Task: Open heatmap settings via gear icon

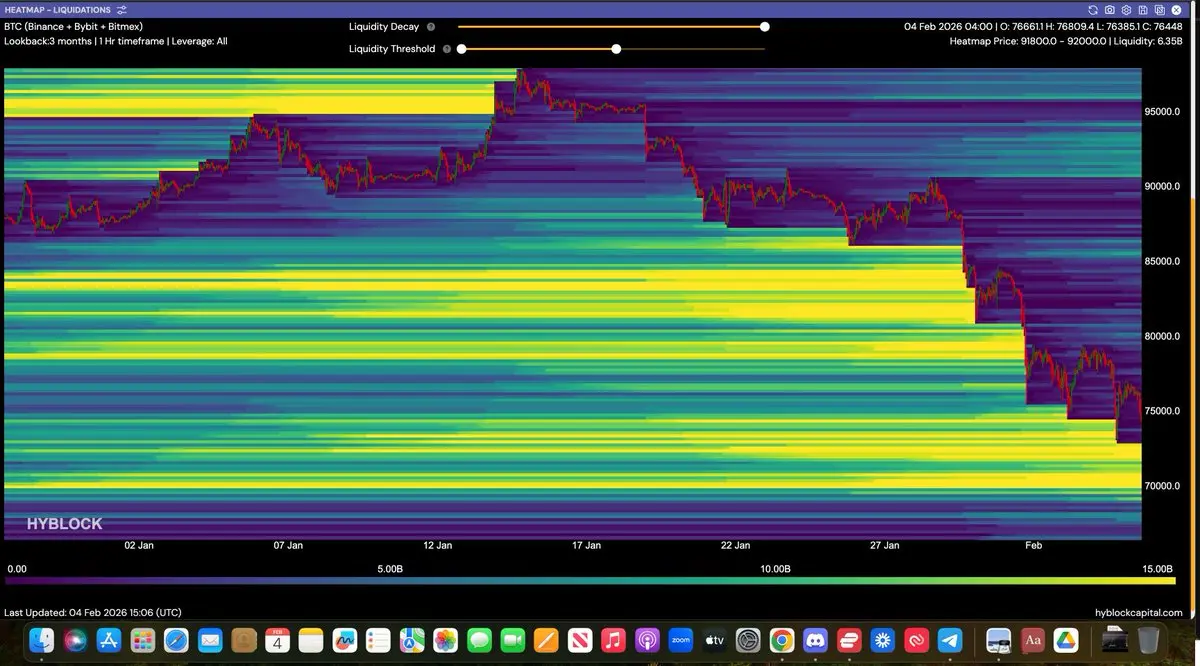Action: click(1126, 9)
